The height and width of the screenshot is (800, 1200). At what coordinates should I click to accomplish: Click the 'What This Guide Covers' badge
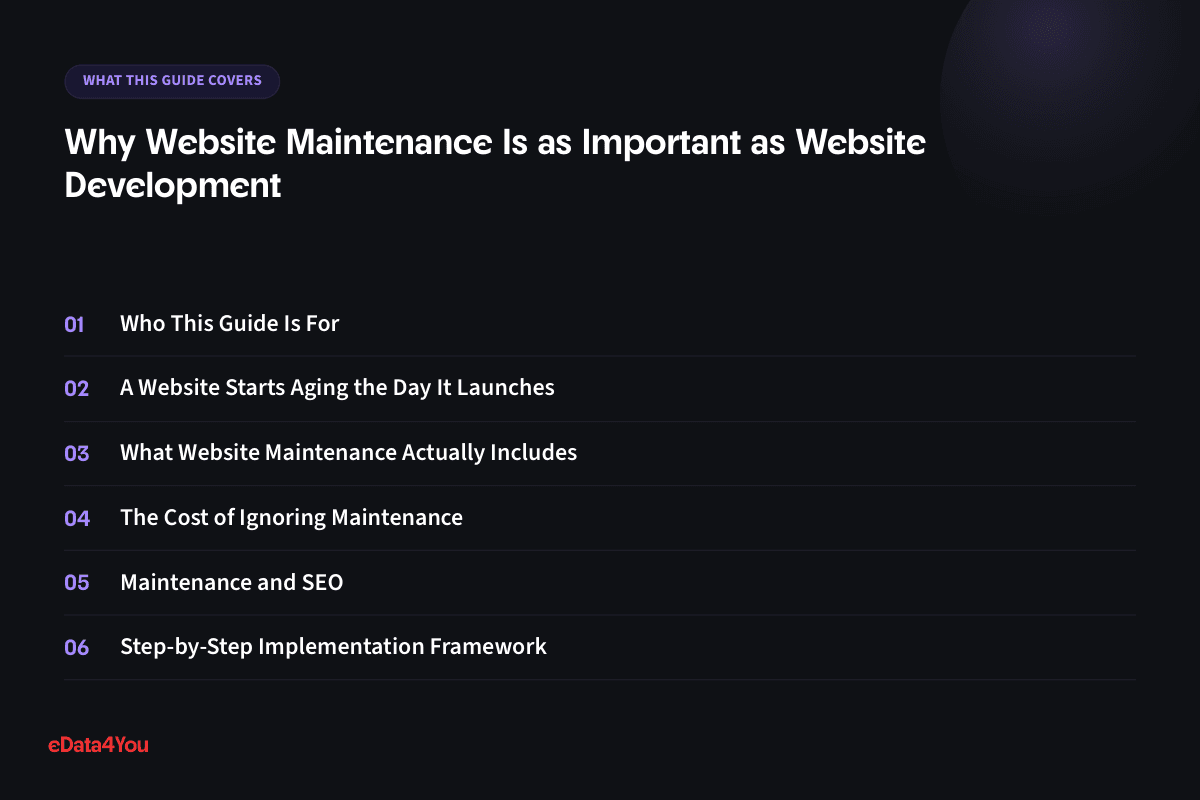click(172, 81)
